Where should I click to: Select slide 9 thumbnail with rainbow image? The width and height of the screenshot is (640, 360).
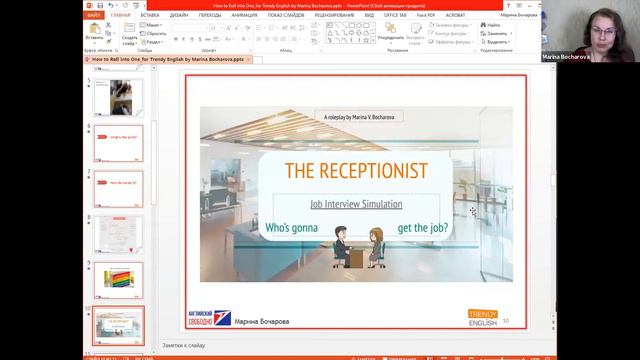coord(118,280)
